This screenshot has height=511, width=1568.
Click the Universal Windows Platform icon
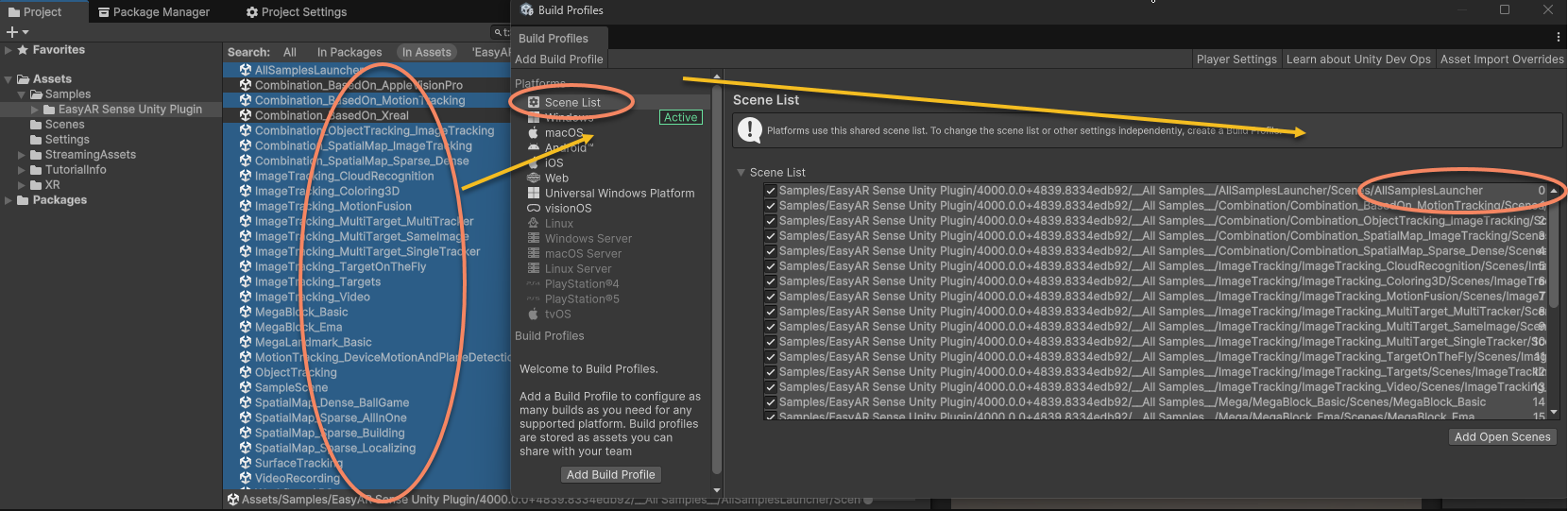point(534,193)
